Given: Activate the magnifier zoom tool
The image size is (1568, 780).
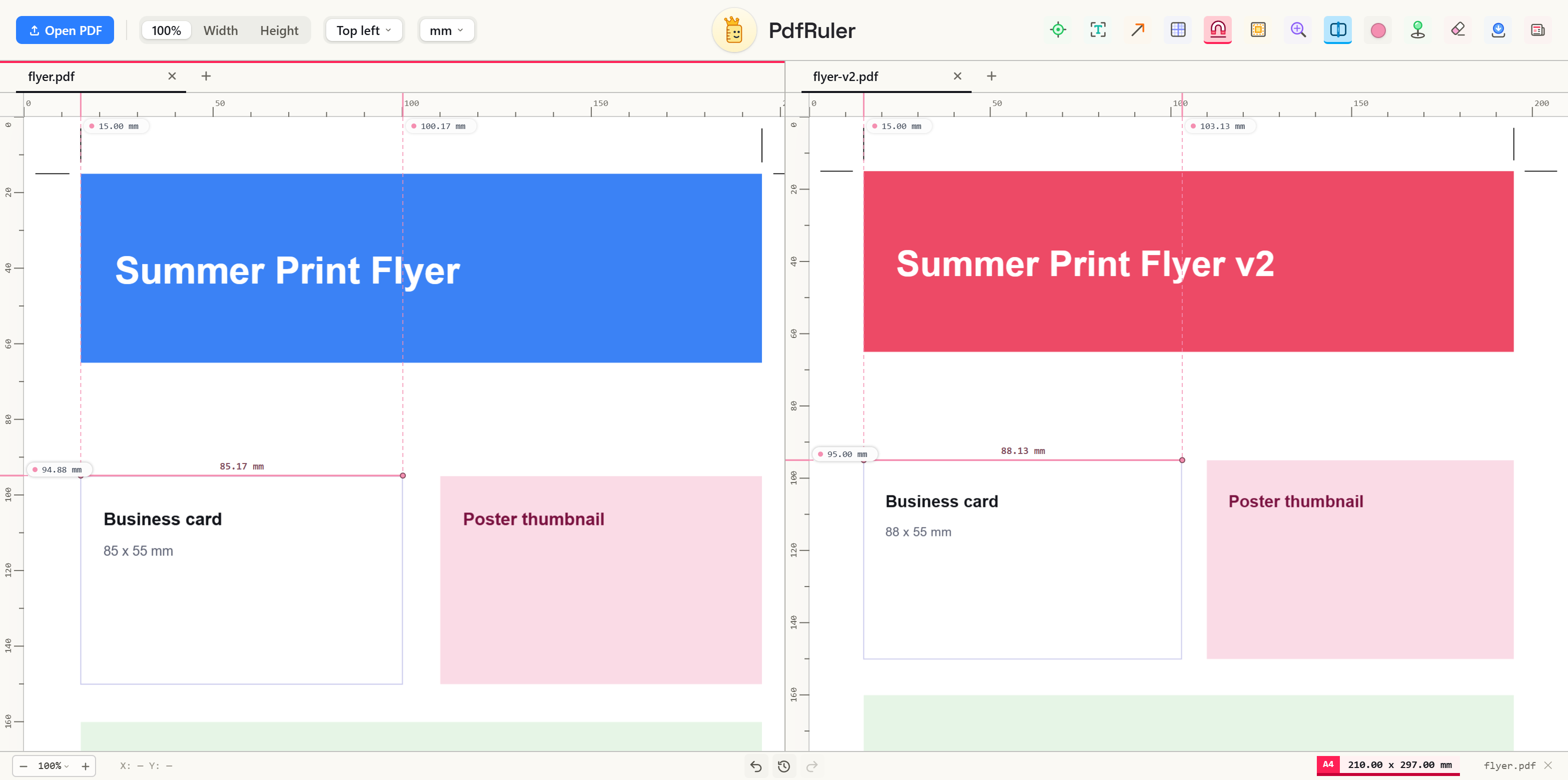Looking at the screenshot, I should pos(1298,30).
